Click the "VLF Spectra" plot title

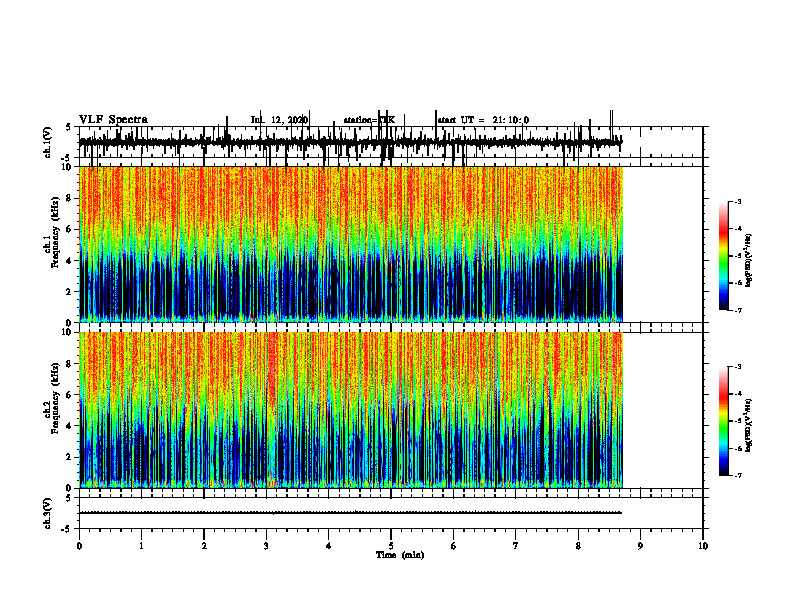[x=113, y=120]
